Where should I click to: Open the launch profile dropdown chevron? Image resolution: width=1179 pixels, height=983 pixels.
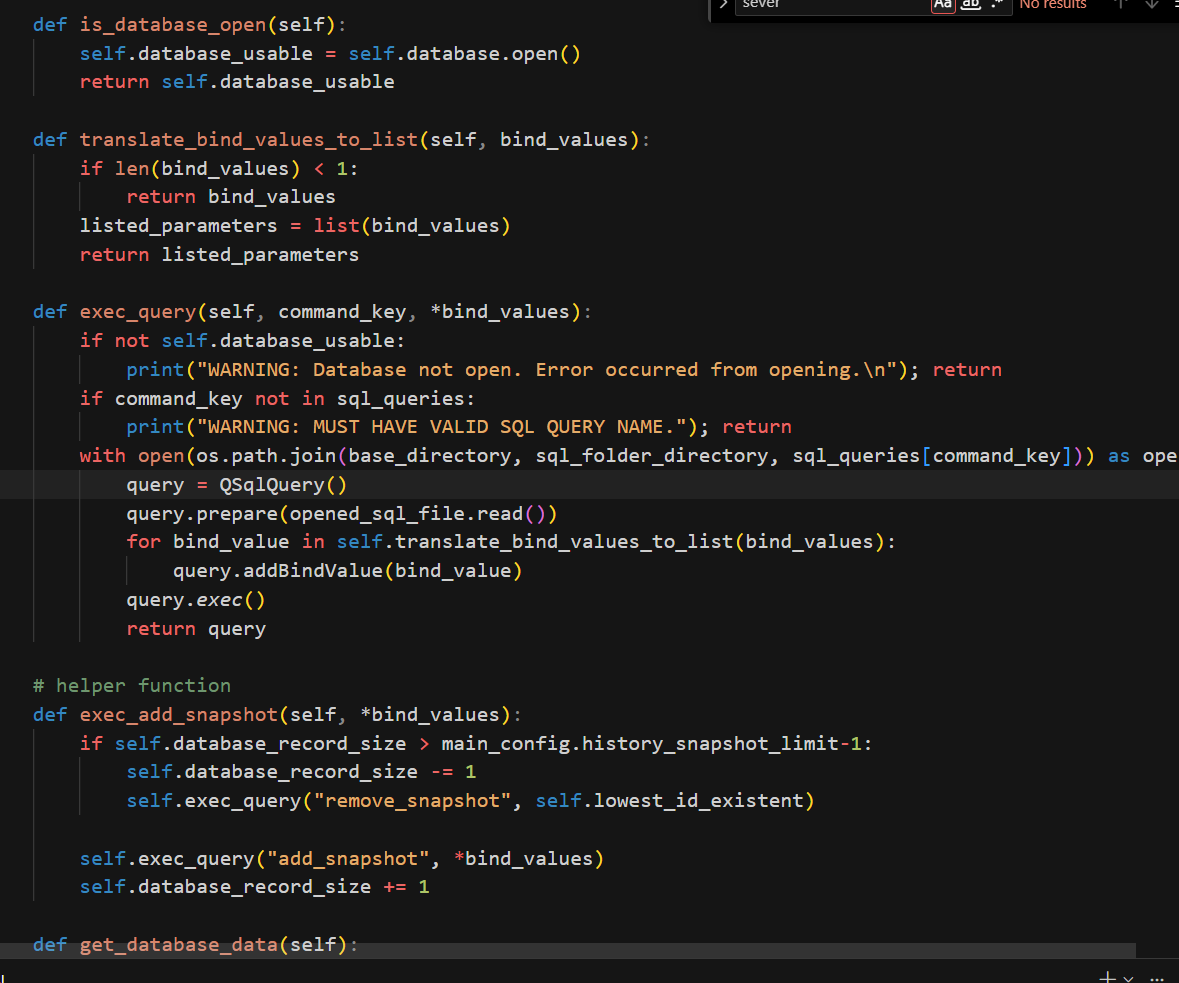(1128, 978)
